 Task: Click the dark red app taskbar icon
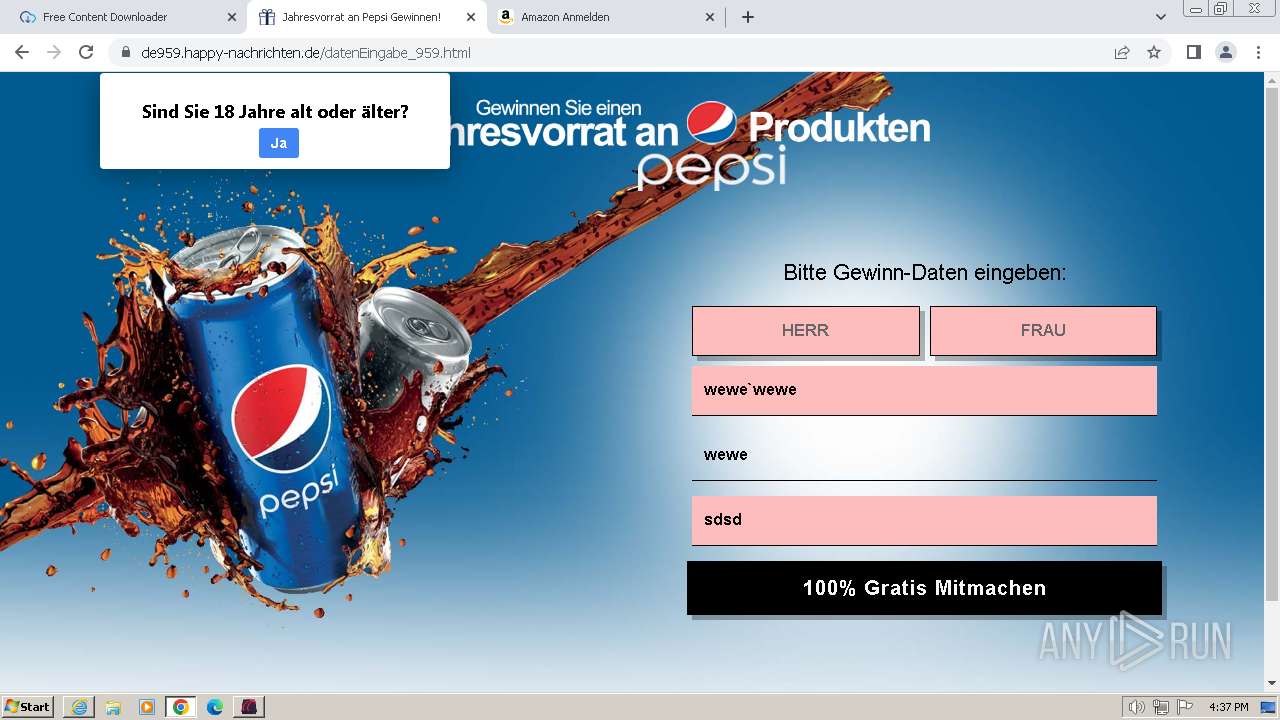coord(249,707)
